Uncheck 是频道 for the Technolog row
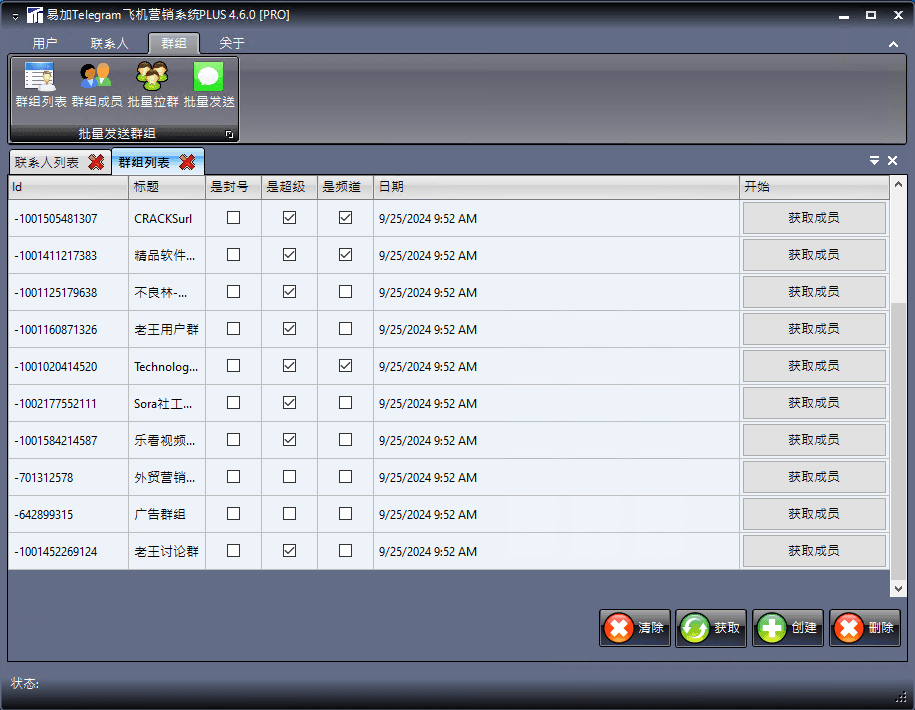 [345, 366]
